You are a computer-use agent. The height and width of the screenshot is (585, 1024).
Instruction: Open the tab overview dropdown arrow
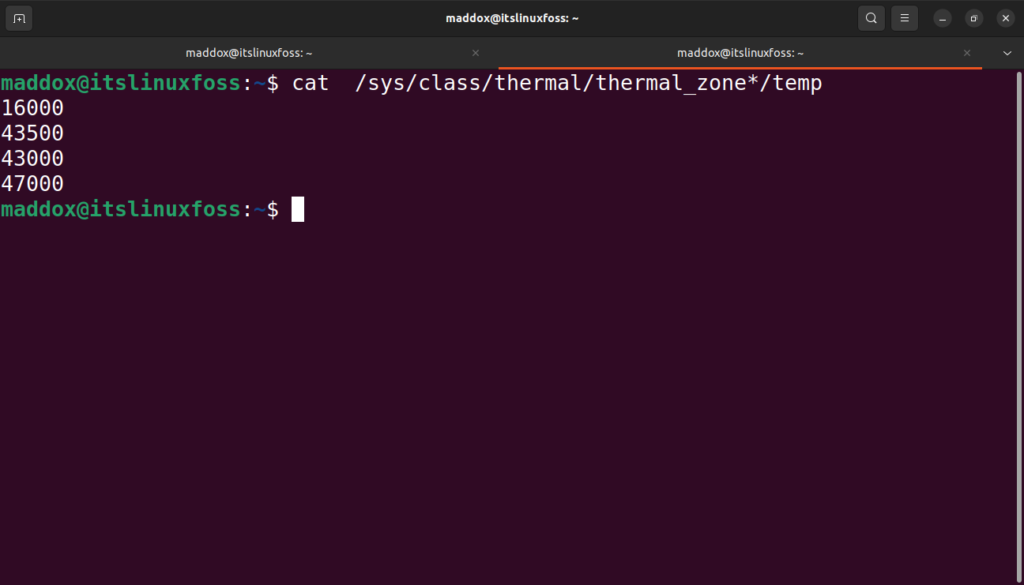pyautogui.click(x=1007, y=52)
